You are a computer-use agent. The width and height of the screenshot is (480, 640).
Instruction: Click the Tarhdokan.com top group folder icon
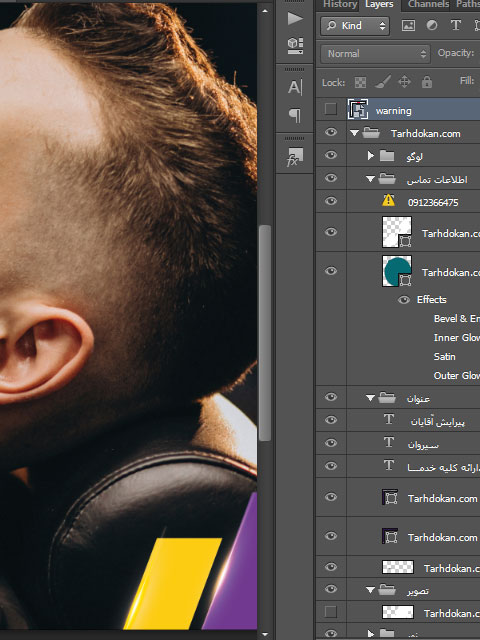click(371, 133)
